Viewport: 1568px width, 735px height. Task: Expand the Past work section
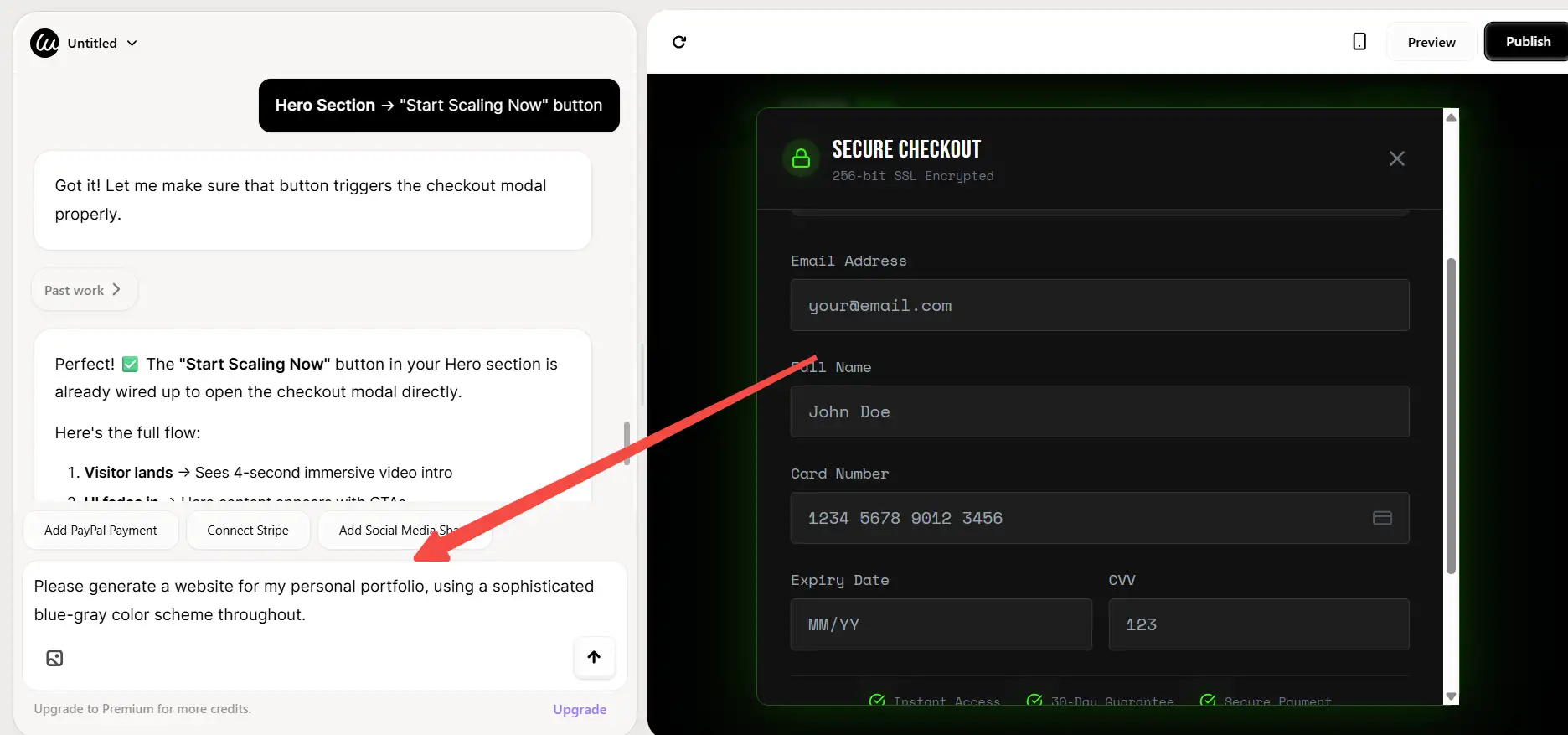coord(83,290)
